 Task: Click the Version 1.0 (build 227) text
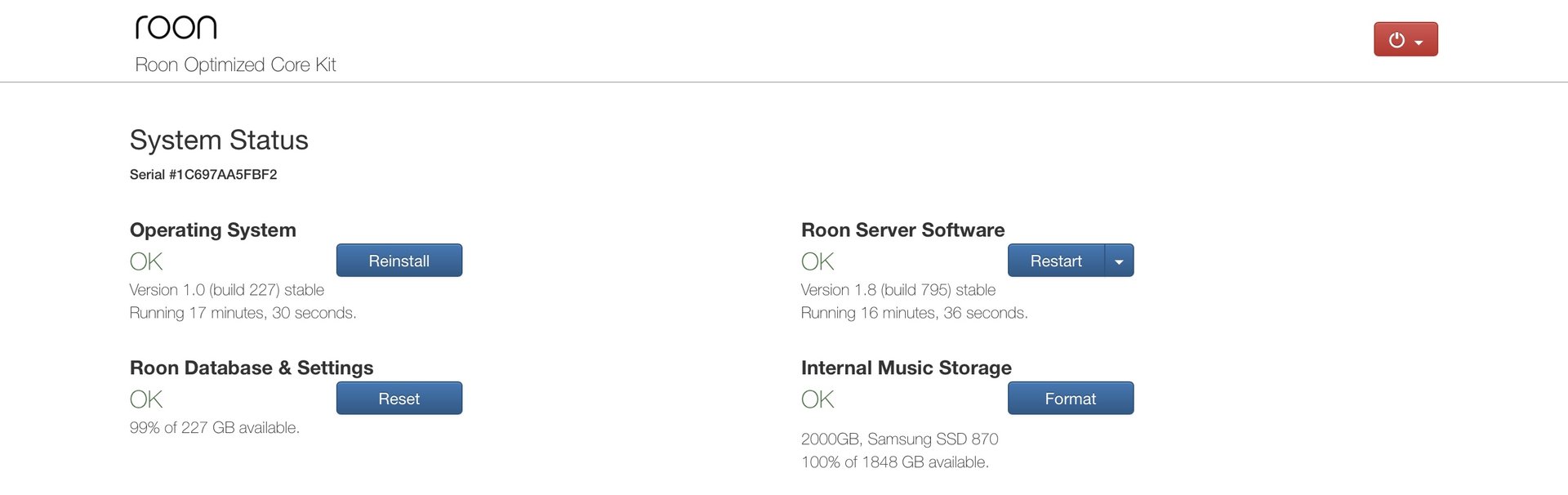pos(226,290)
